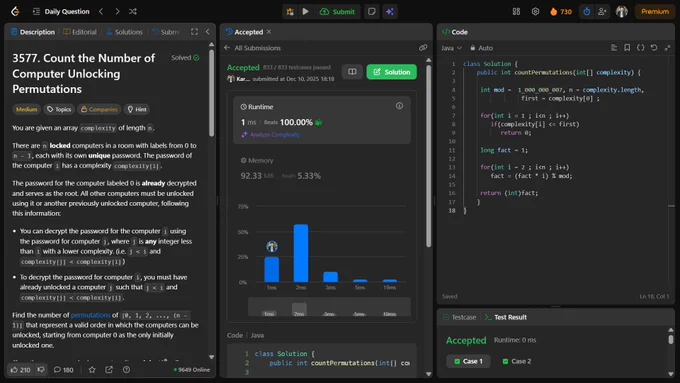This screenshot has height=383, width=680.
Task: Select the Case 1 result
Action: pyautogui.click(x=468, y=361)
